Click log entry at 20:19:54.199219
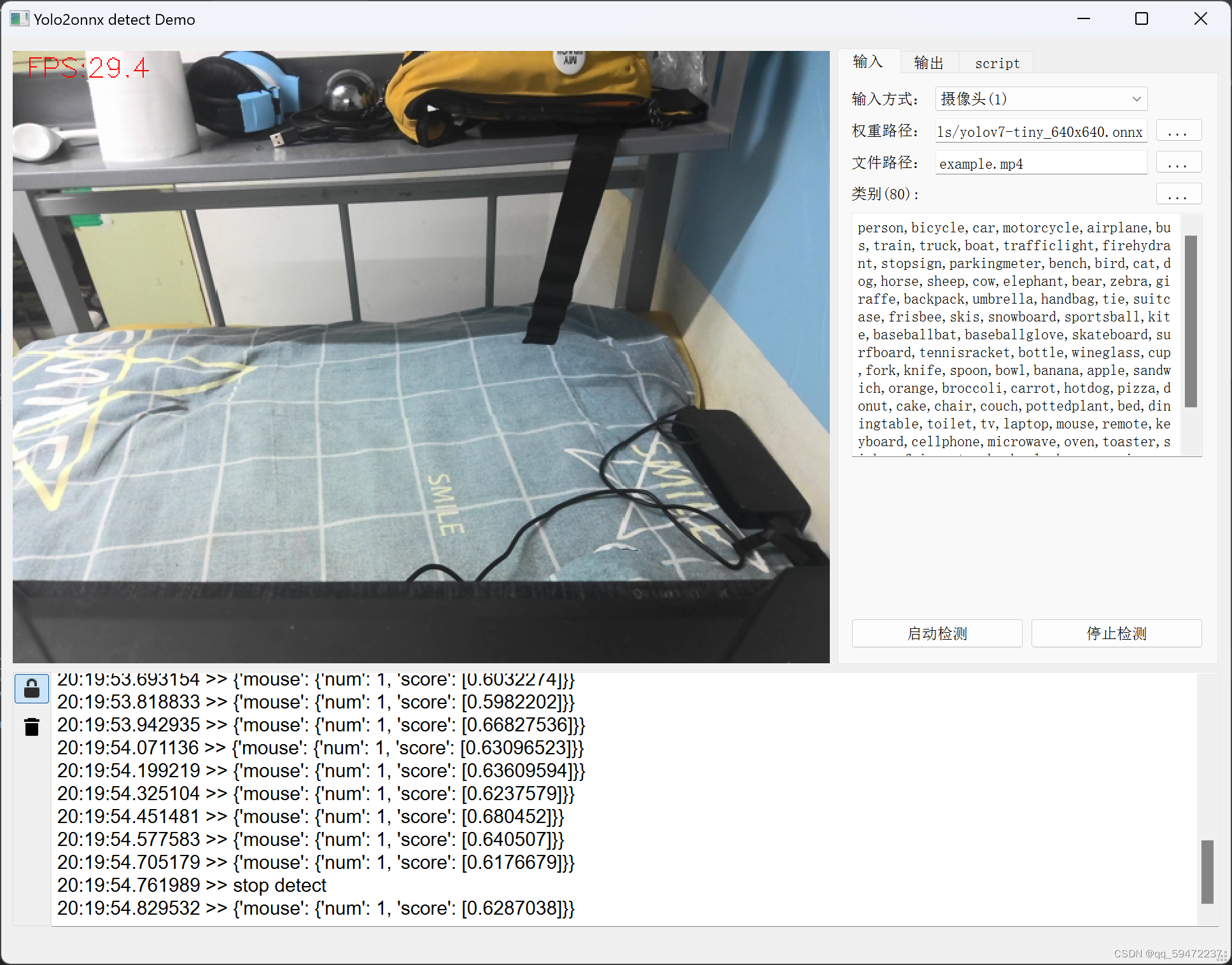This screenshot has height=965, width=1232. 321,771
